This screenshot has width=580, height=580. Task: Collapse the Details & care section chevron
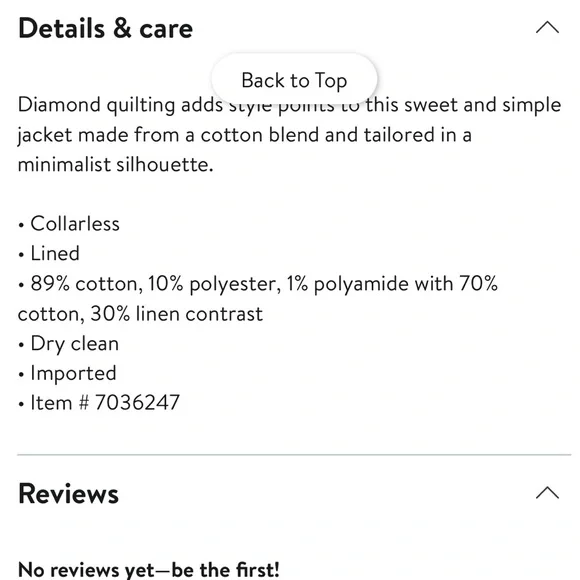tap(547, 28)
